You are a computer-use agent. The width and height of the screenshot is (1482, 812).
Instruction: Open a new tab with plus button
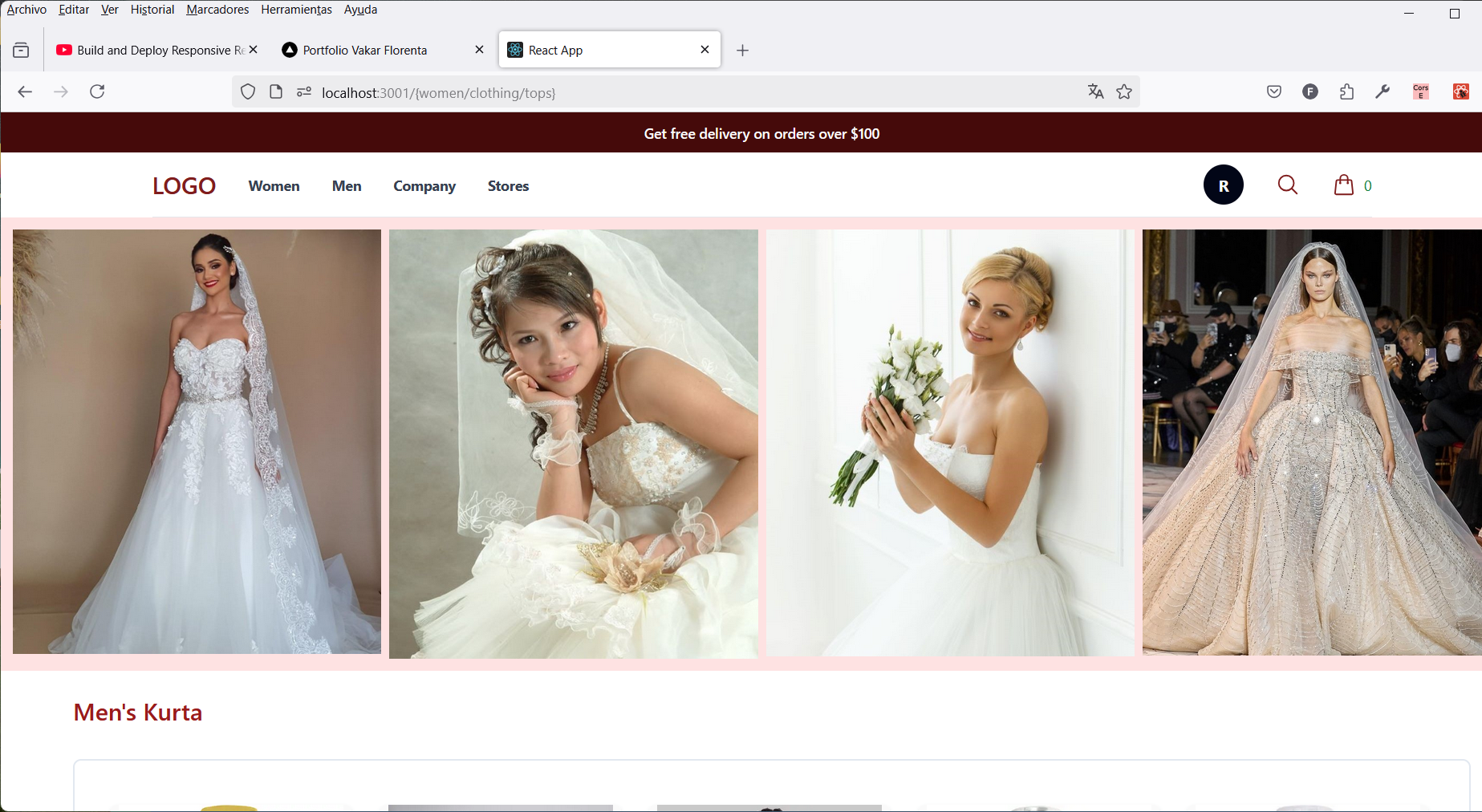pos(743,51)
